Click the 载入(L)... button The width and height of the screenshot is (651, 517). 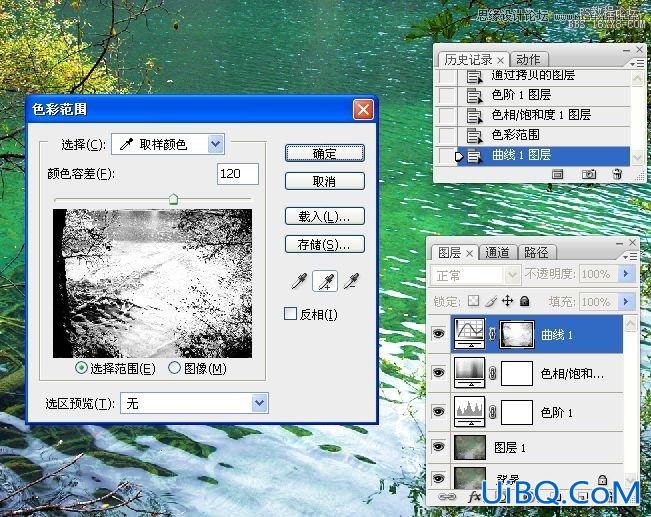point(325,216)
